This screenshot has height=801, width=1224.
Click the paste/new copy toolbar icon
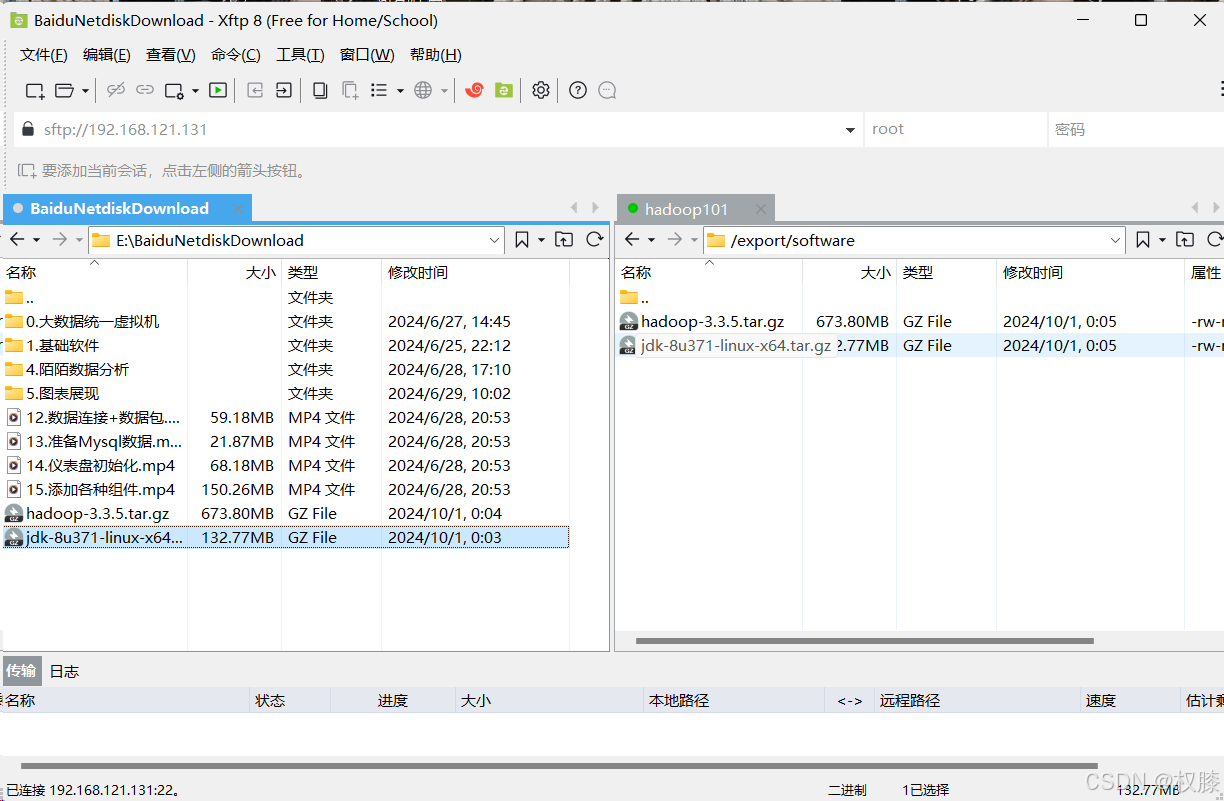tap(350, 90)
